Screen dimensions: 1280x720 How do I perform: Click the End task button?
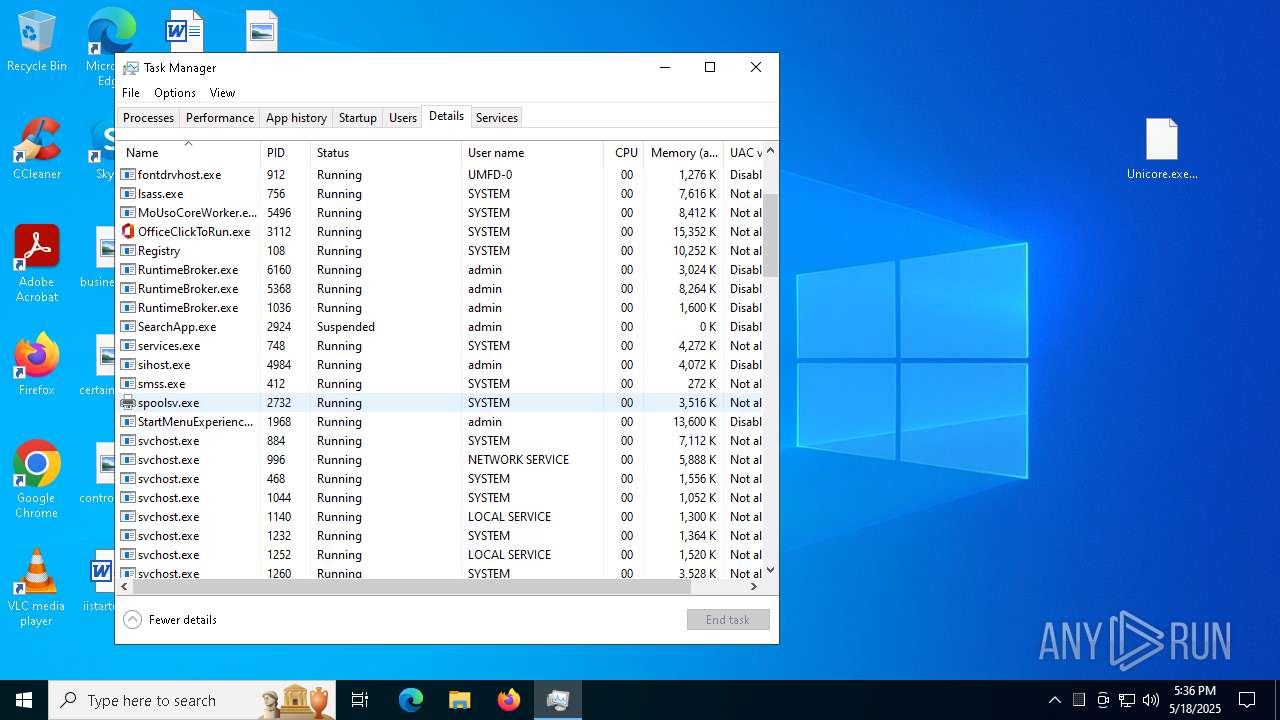tap(728, 620)
